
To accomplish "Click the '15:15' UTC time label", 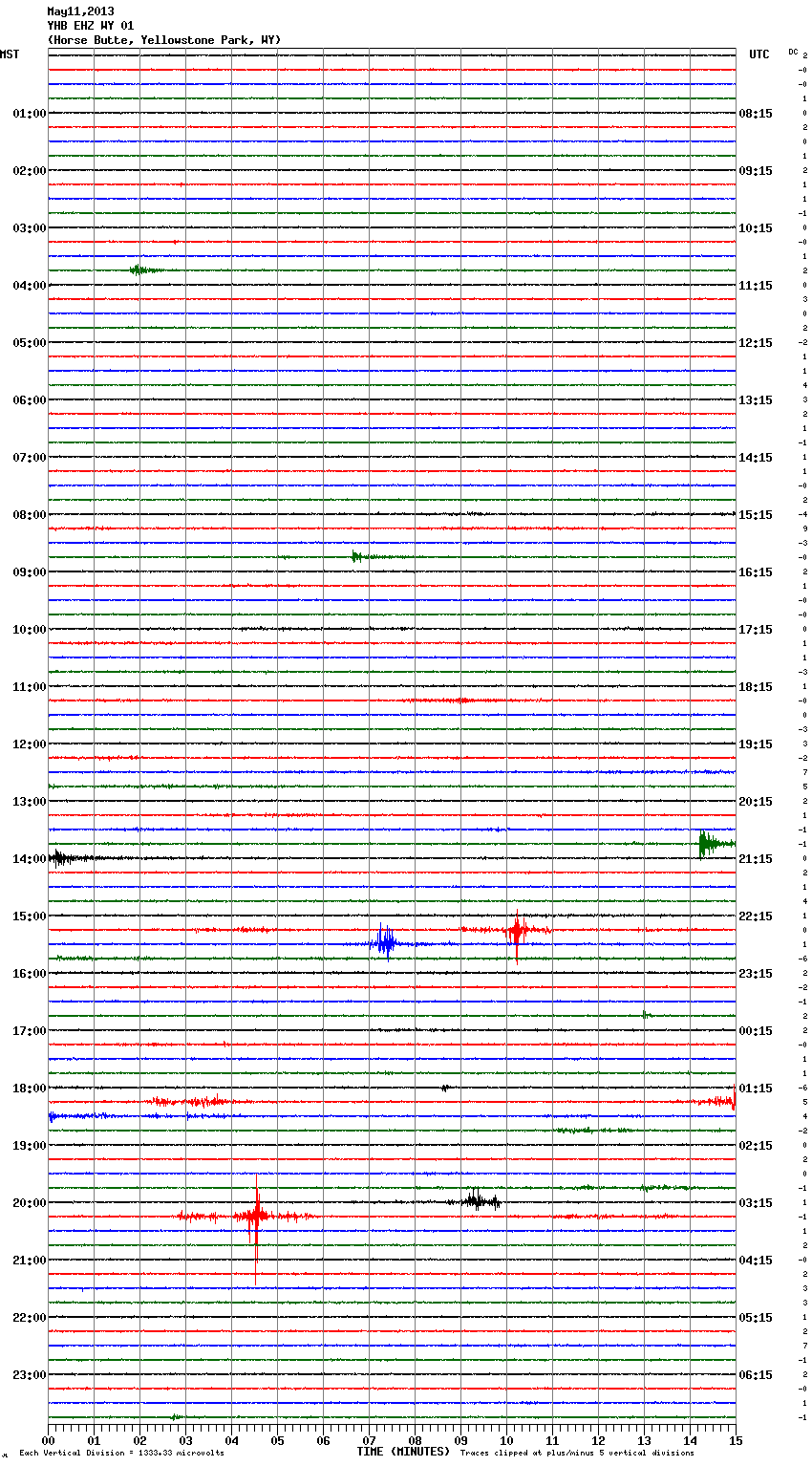I will click(756, 515).
